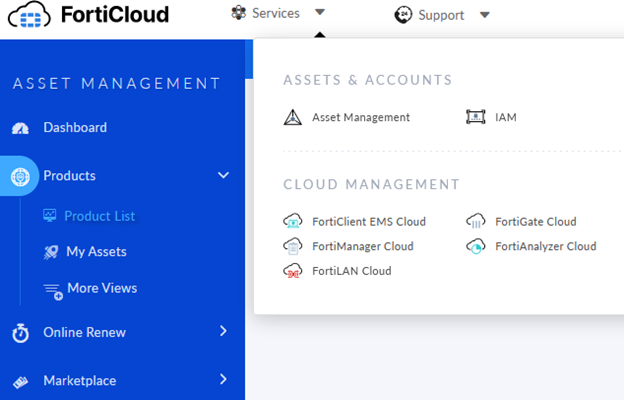
Task: Click the Product List monitor icon
Action: pyautogui.click(x=50, y=215)
